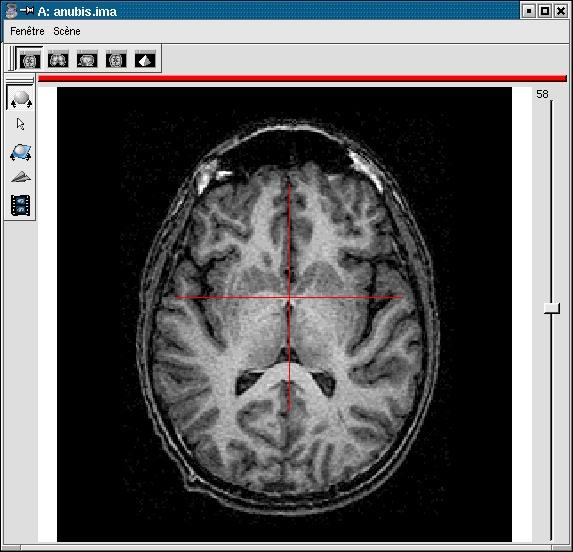Maximize the anubis.ima window
The width and height of the screenshot is (573, 552).
544,11
